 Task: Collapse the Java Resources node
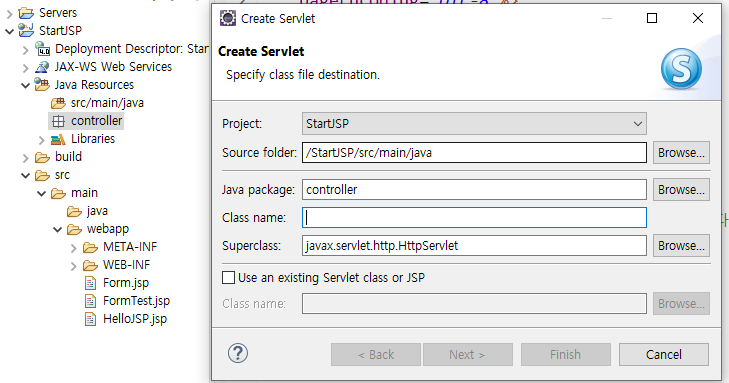click(26, 86)
